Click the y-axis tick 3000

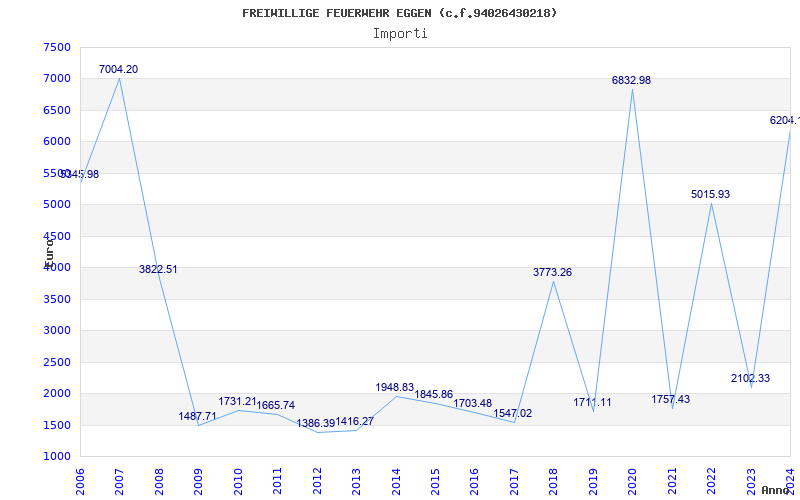(x=57, y=331)
